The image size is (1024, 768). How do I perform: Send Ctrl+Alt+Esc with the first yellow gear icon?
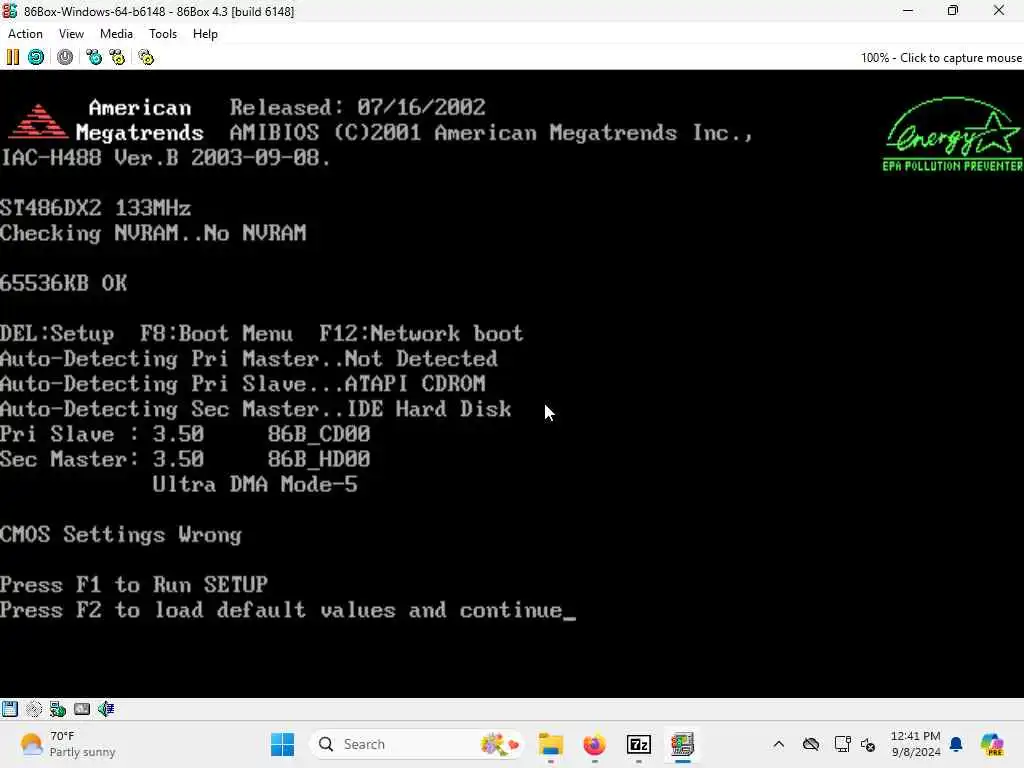(x=117, y=57)
